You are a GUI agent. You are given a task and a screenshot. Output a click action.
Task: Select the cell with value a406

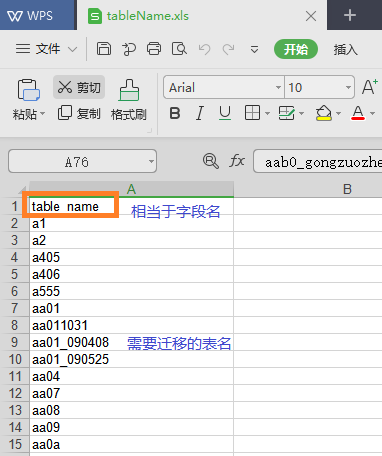131,274
